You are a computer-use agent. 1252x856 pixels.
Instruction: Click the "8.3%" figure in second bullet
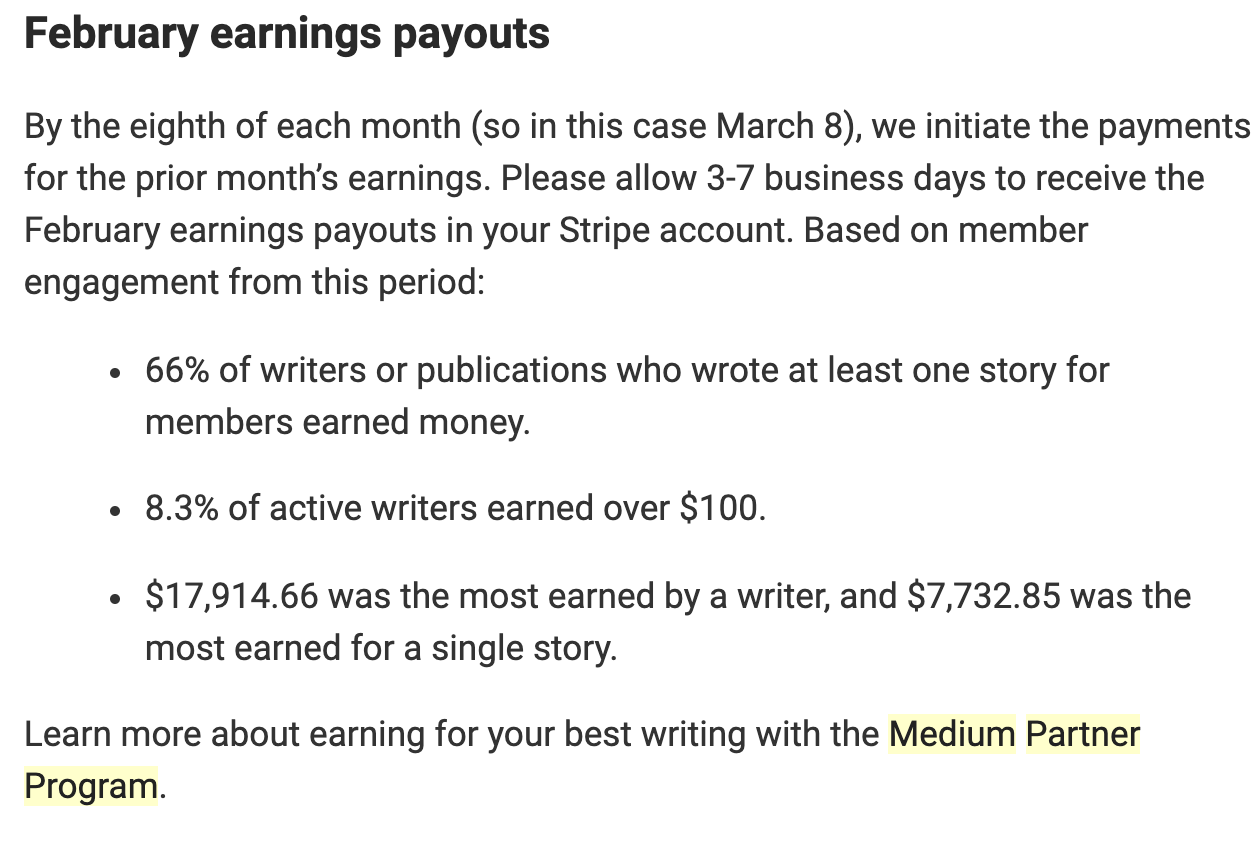(182, 508)
